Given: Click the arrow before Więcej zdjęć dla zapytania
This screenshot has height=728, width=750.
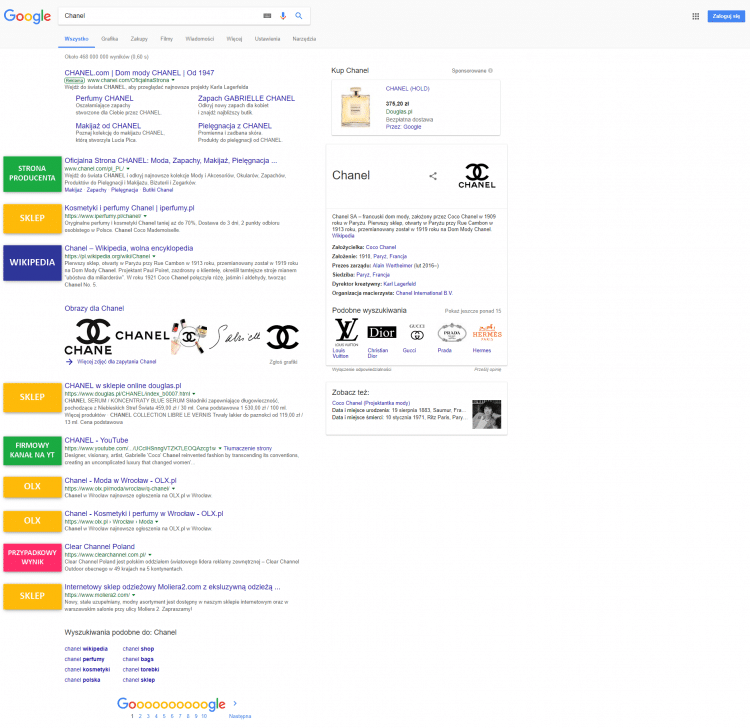Looking at the screenshot, I should (69, 362).
